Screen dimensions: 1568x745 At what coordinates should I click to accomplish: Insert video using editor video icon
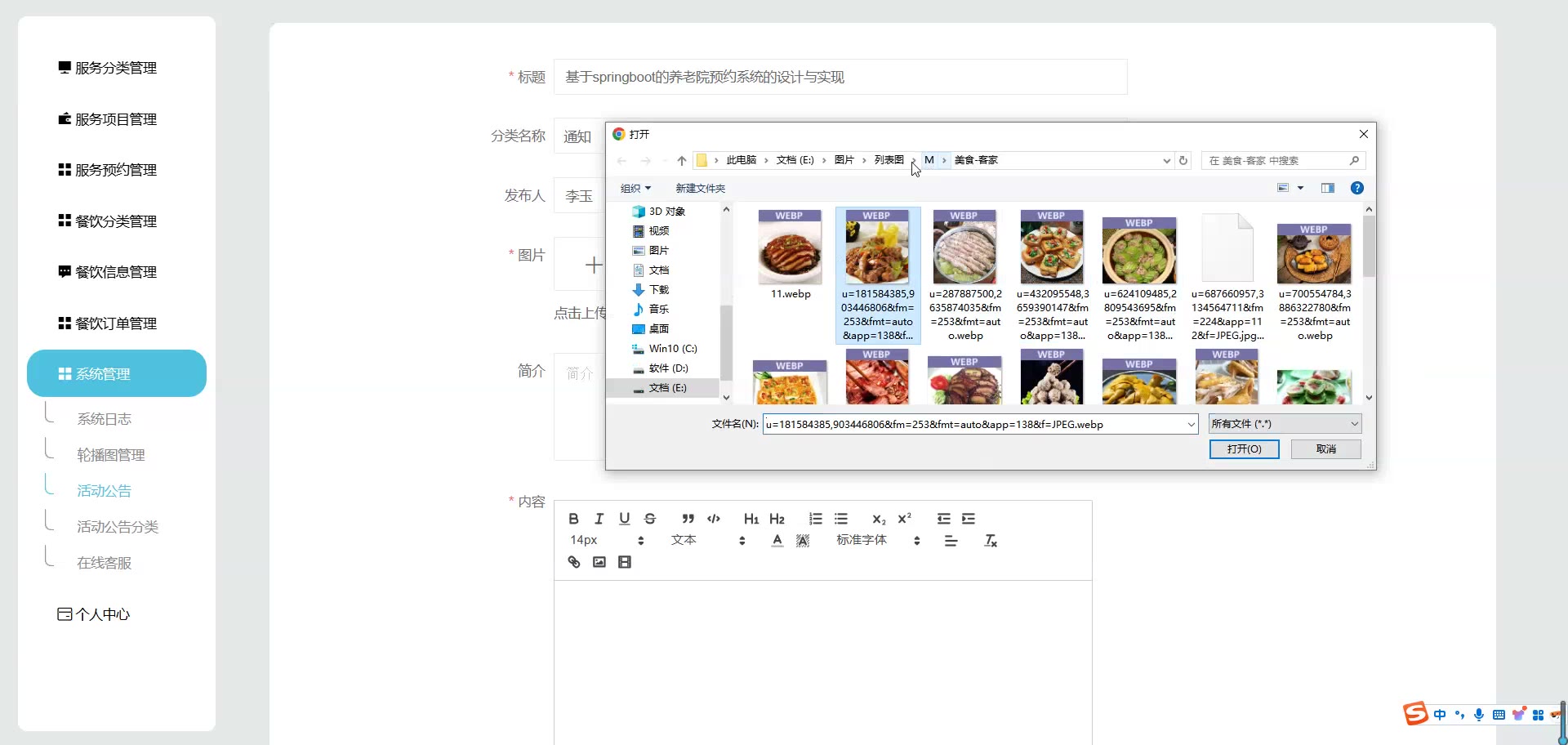tap(625, 562)
